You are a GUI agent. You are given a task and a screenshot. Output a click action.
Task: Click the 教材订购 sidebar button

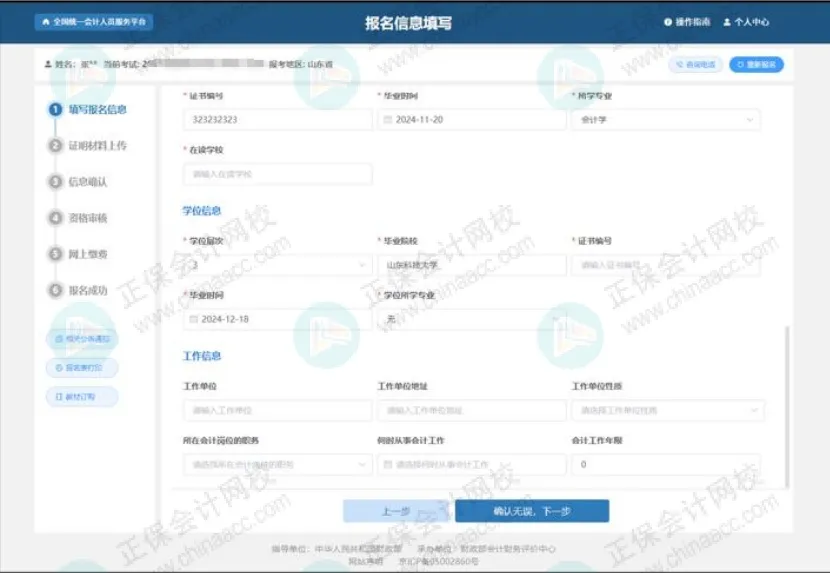82,397
